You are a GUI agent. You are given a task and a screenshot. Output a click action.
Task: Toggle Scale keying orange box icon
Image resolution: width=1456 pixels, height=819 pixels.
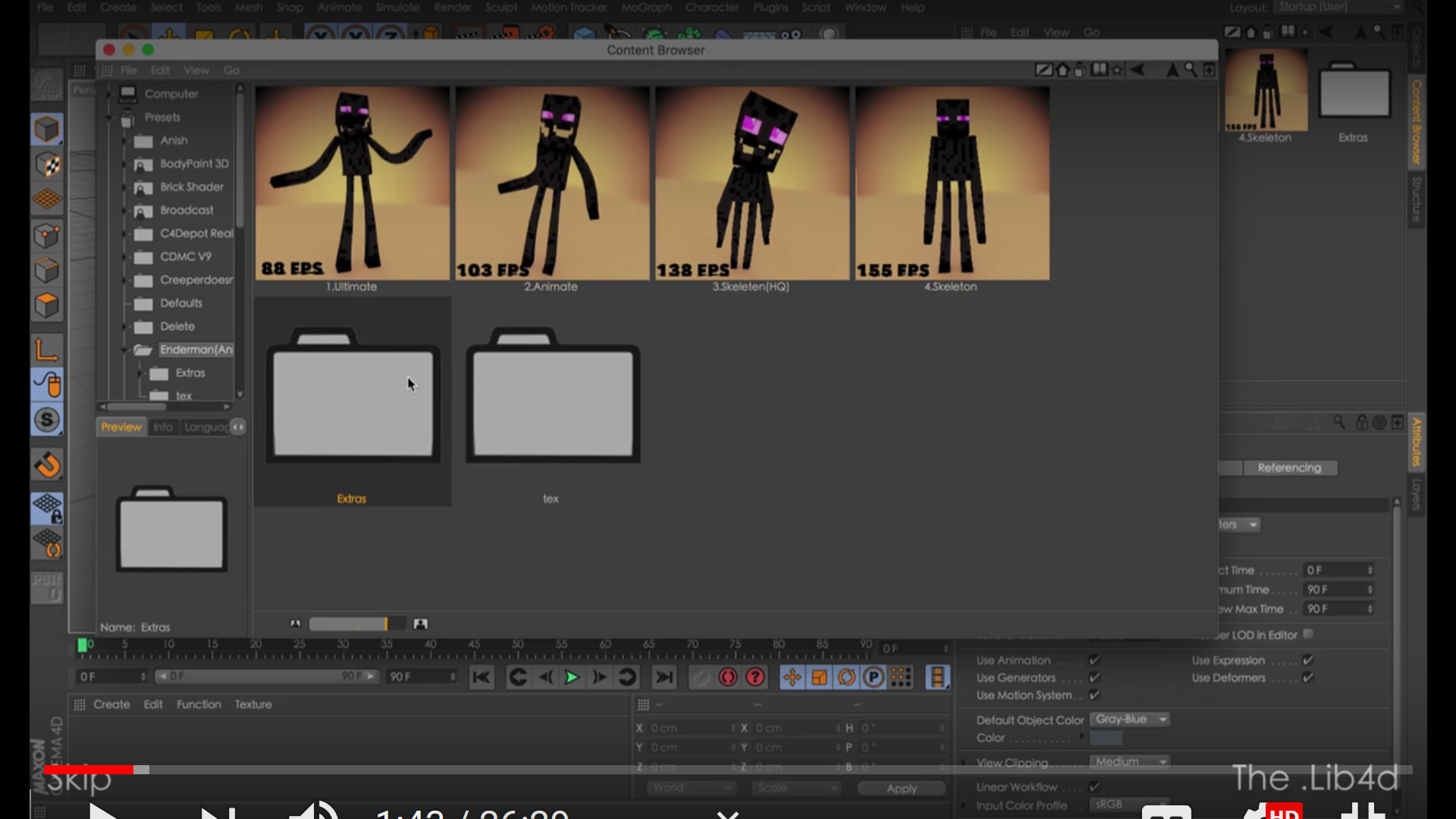pos(819,677)
